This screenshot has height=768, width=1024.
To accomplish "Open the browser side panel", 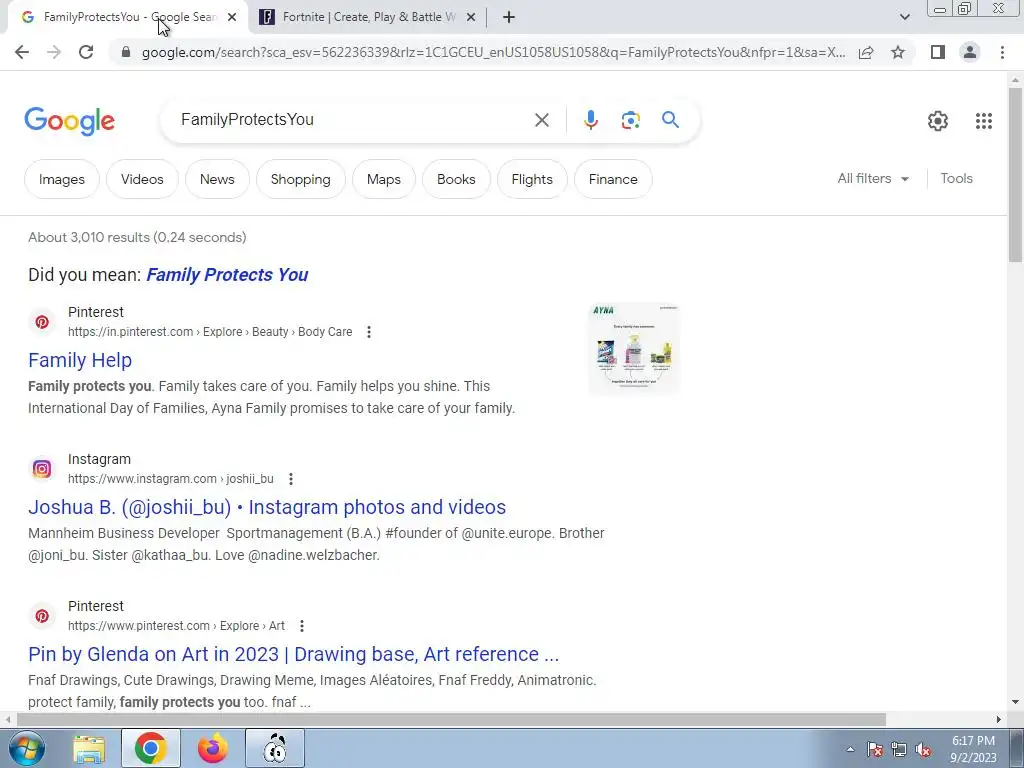I will point(938,52).
